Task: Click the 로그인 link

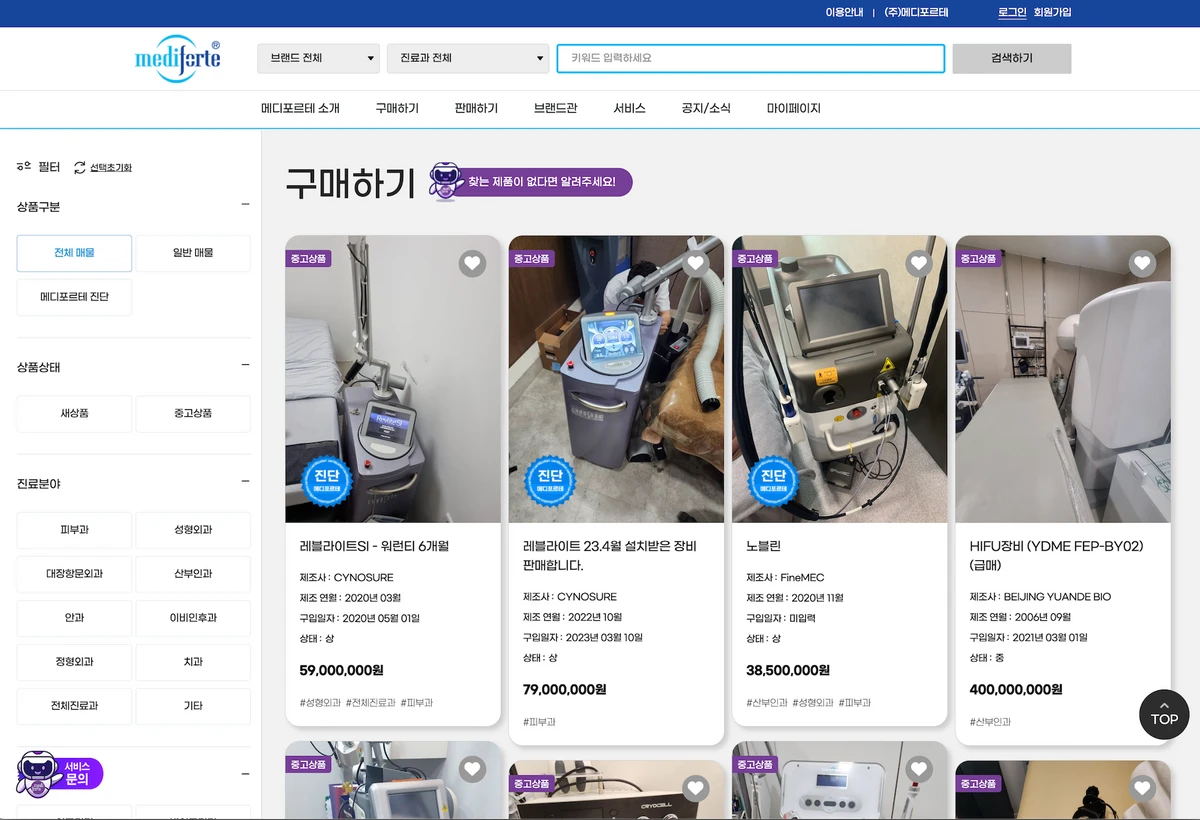Action: [1012, 12]
